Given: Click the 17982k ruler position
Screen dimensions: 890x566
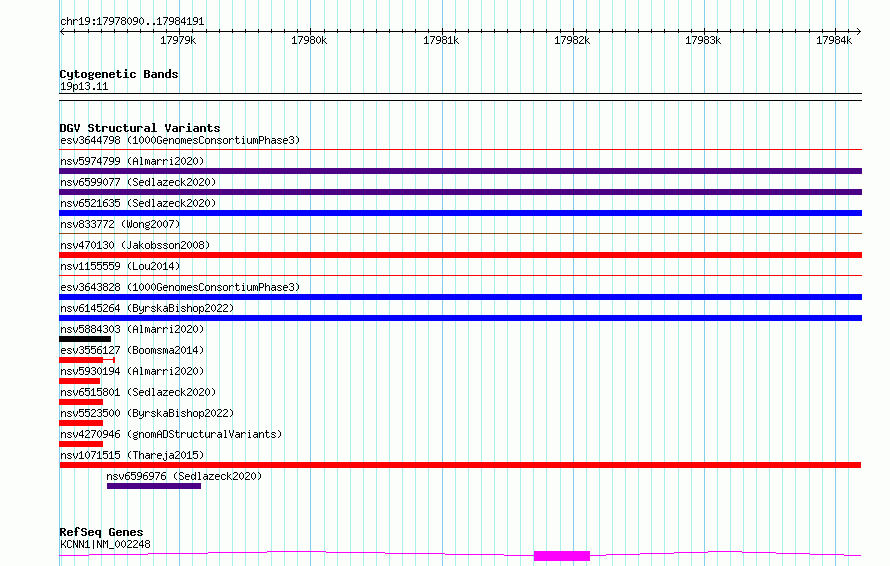Looking at the screenshot, I should 572,40.
